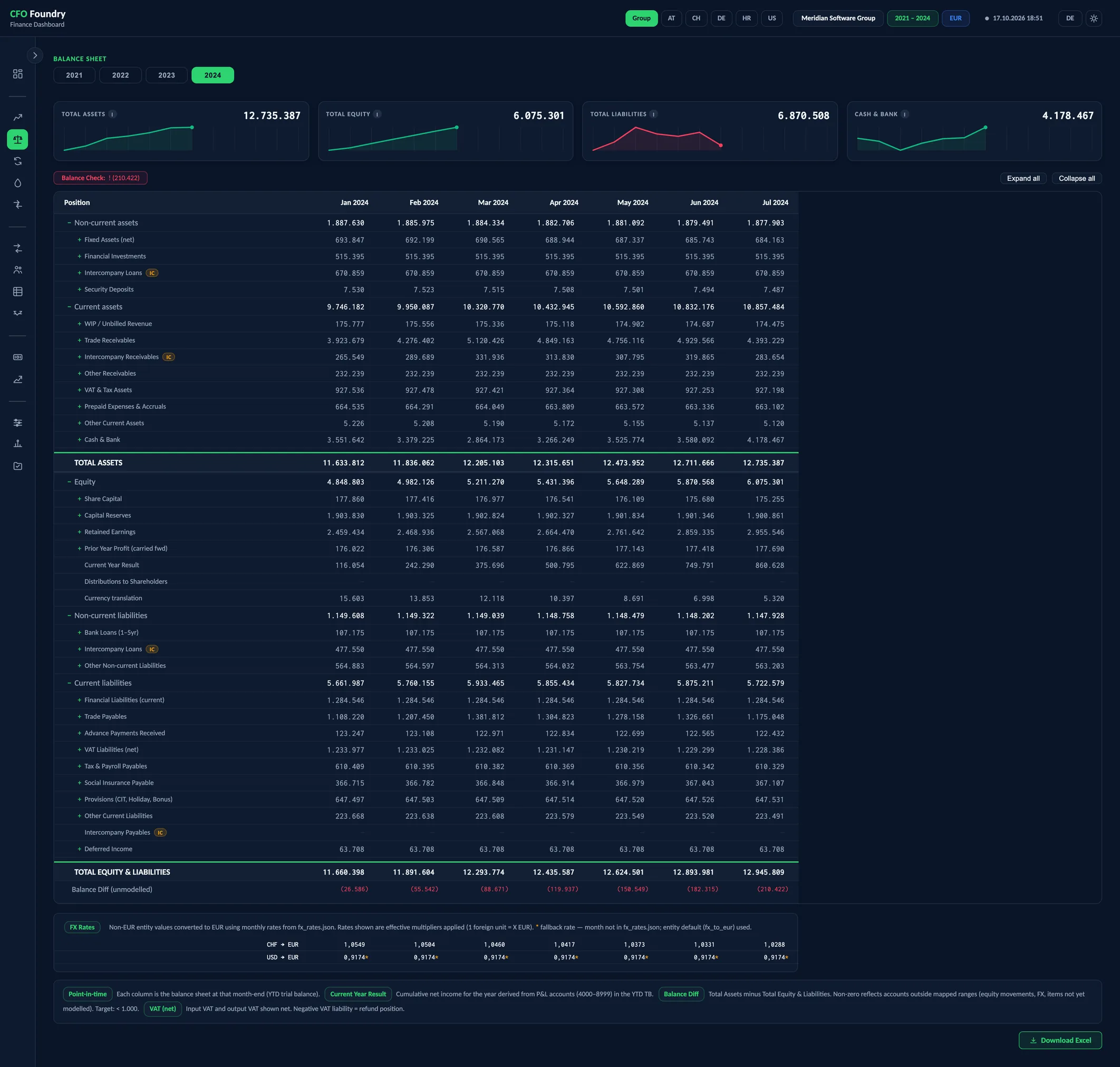Switch to the 2021 year tab

tap(74, 75)
